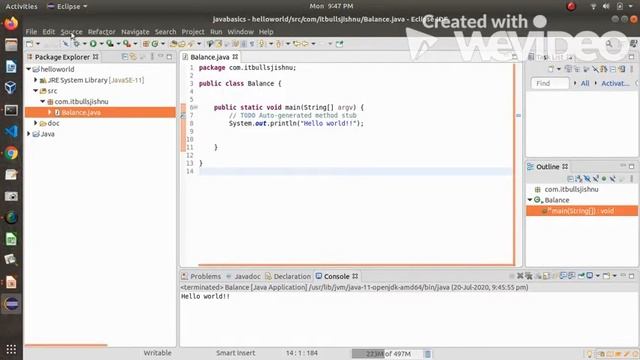
Task: Expand JRE System Library node
Action: [36, 80]
